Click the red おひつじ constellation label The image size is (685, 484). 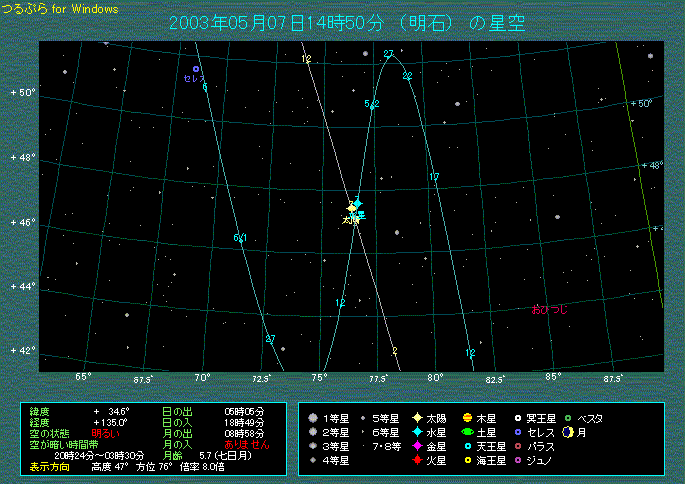coord(549,310)
